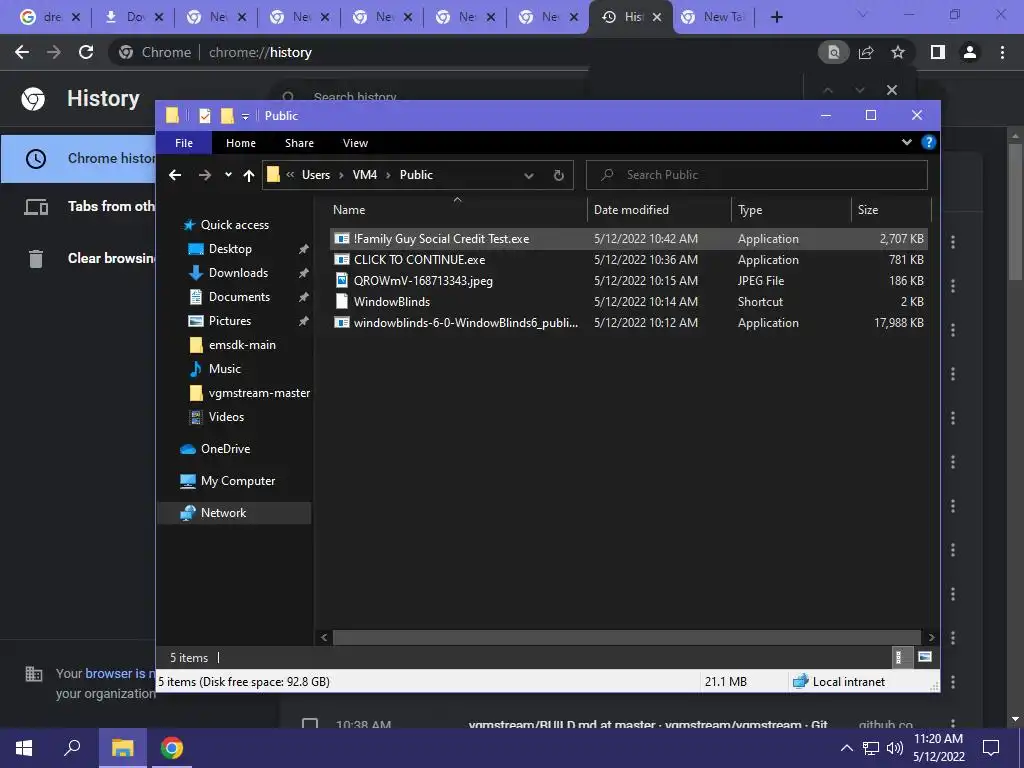Switch to the New Tab at far right
Screen dimensions: 1024x768
point(716,17)
